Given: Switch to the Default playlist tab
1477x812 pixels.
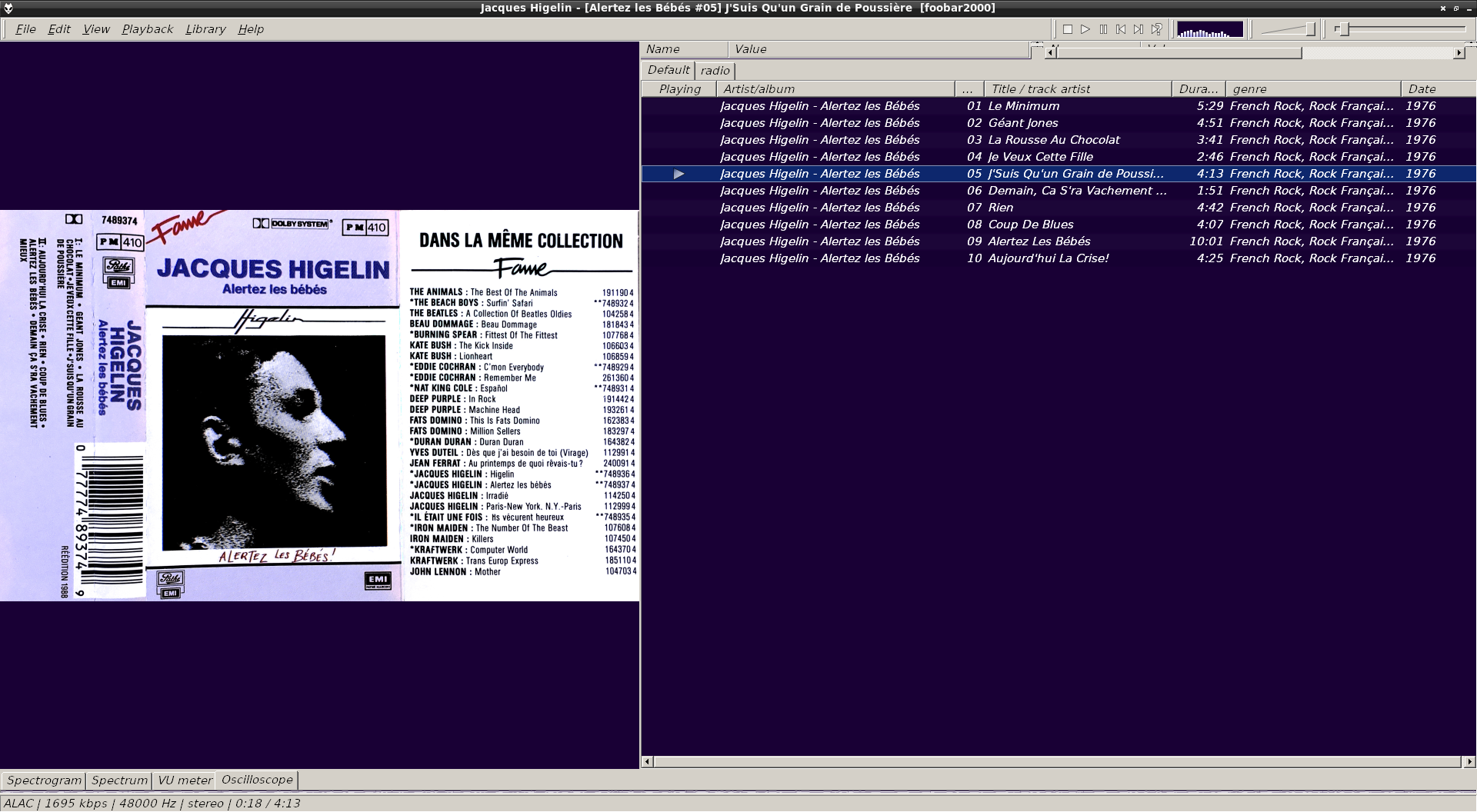Looking at the screenshot, I should pos(668,70).
